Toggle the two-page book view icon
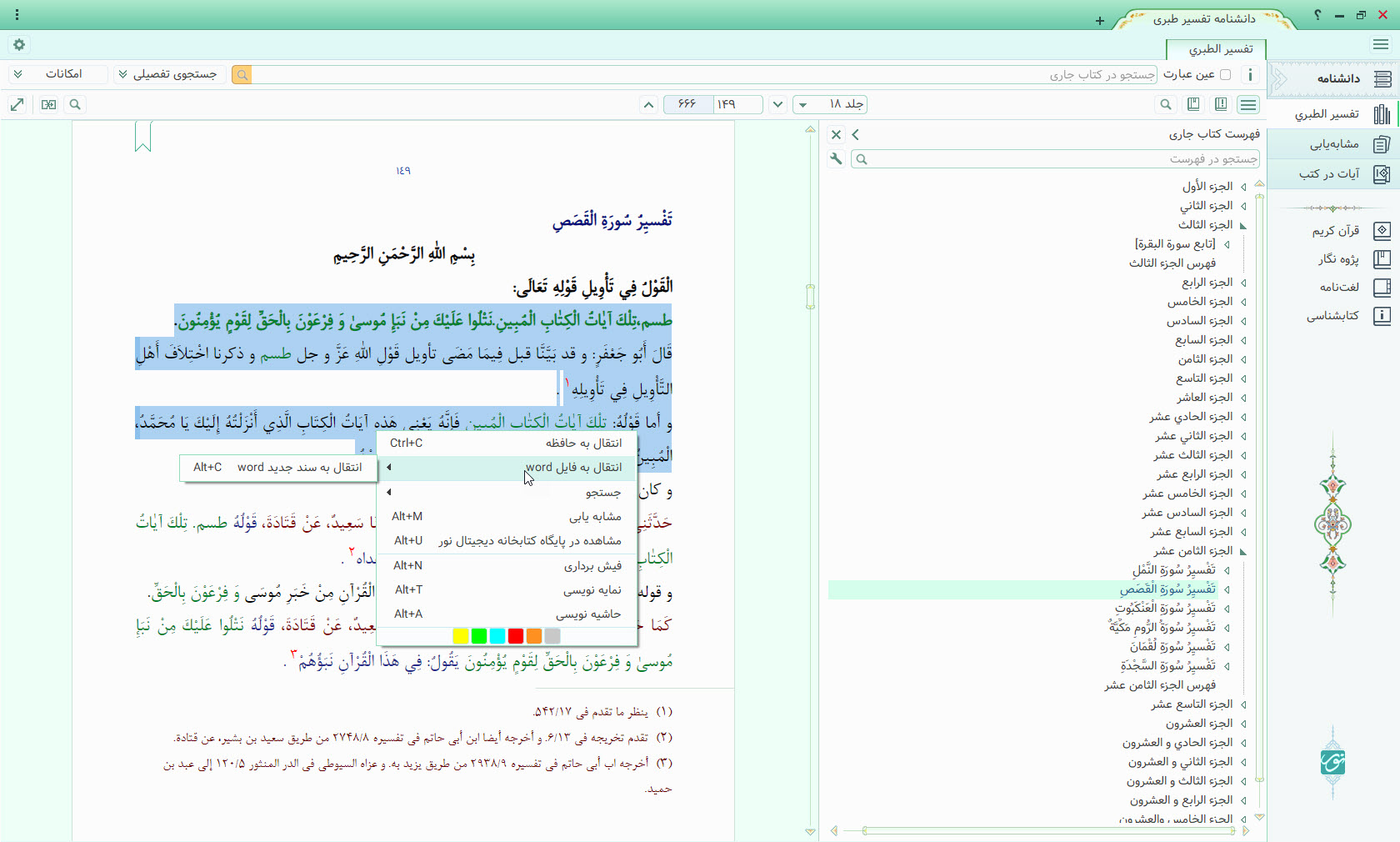The width and height of the screenshot is (1400, 842). (49, 104)
